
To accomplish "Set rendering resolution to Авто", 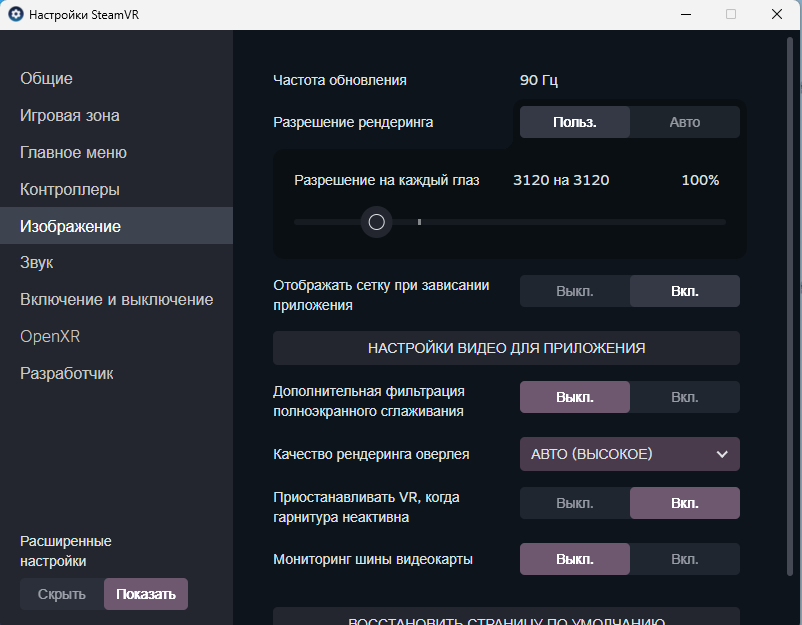I will coord(685,122).
